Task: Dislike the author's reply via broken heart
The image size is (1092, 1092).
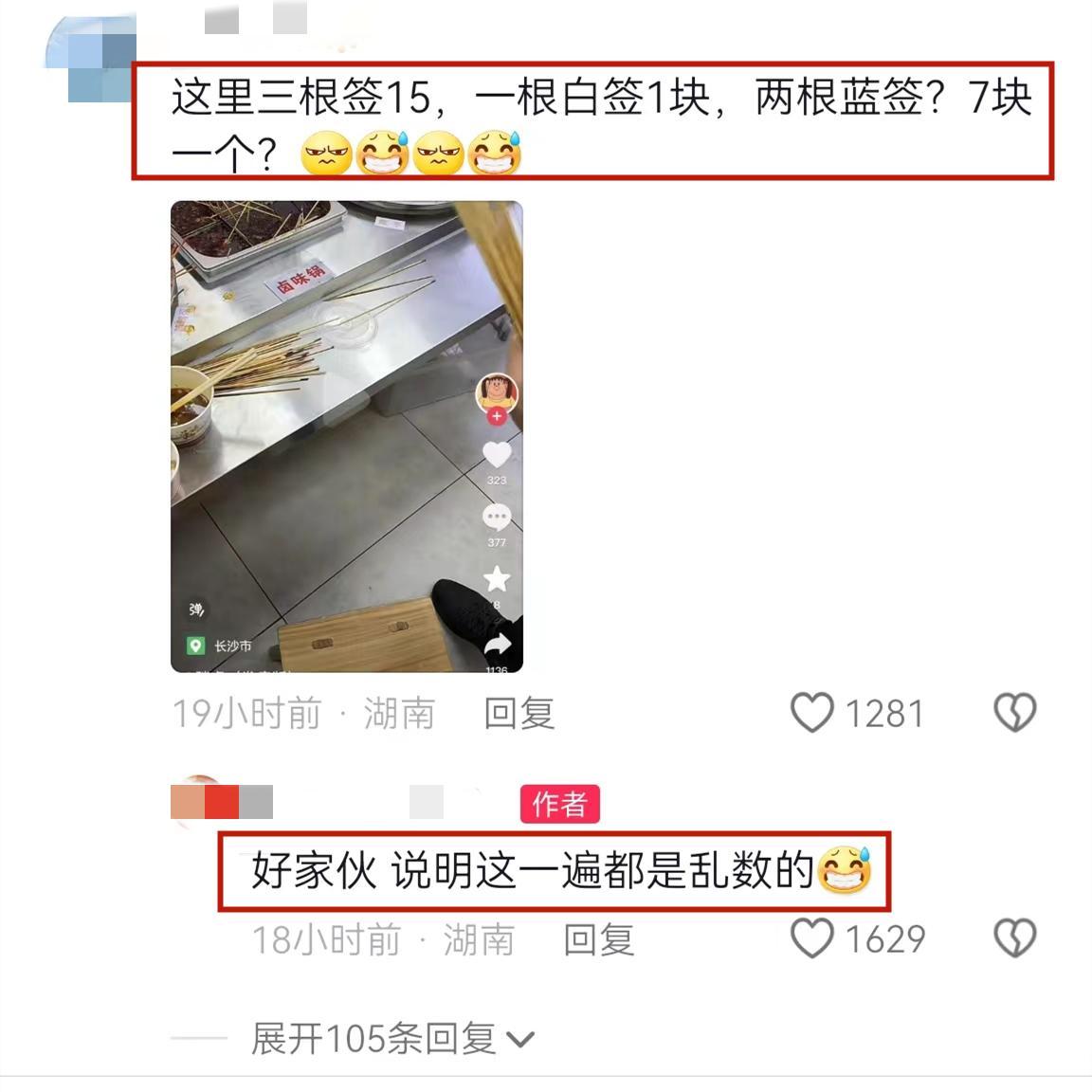Action: [x=1014, y=937]
